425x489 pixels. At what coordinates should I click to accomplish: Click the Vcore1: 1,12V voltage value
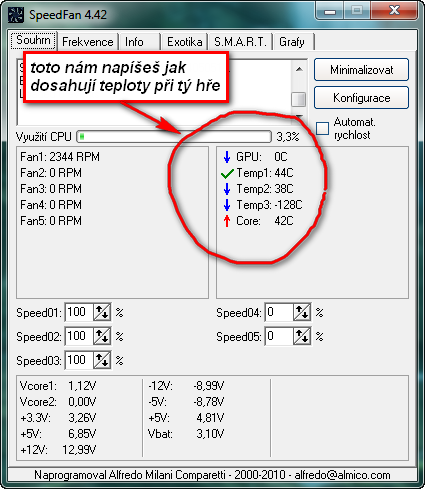pos(82,386)
